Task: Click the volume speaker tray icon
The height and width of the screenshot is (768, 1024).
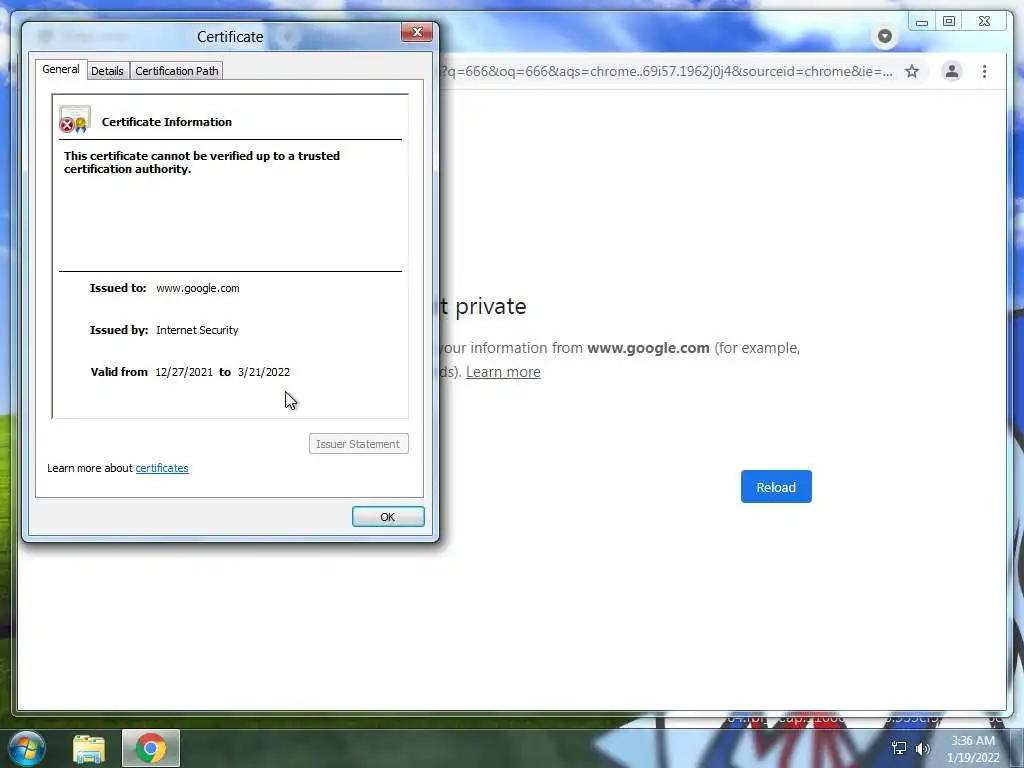Action: (922, 748)
